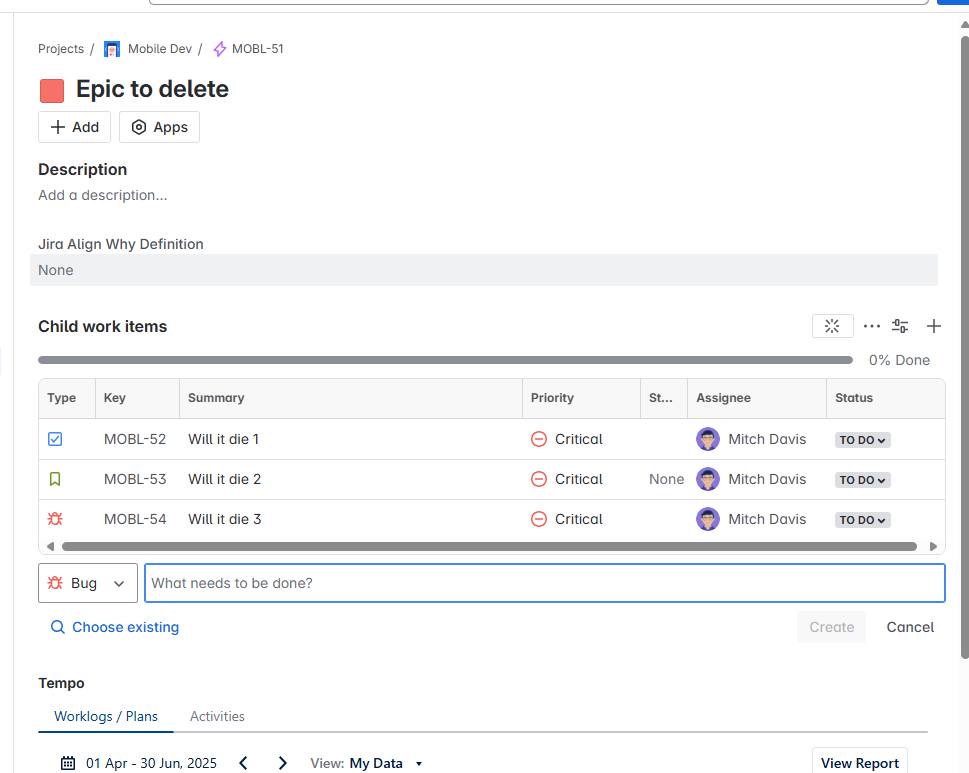
Task: Click the story bookmark icon for MOBL-53
Action: click(55, 479)
